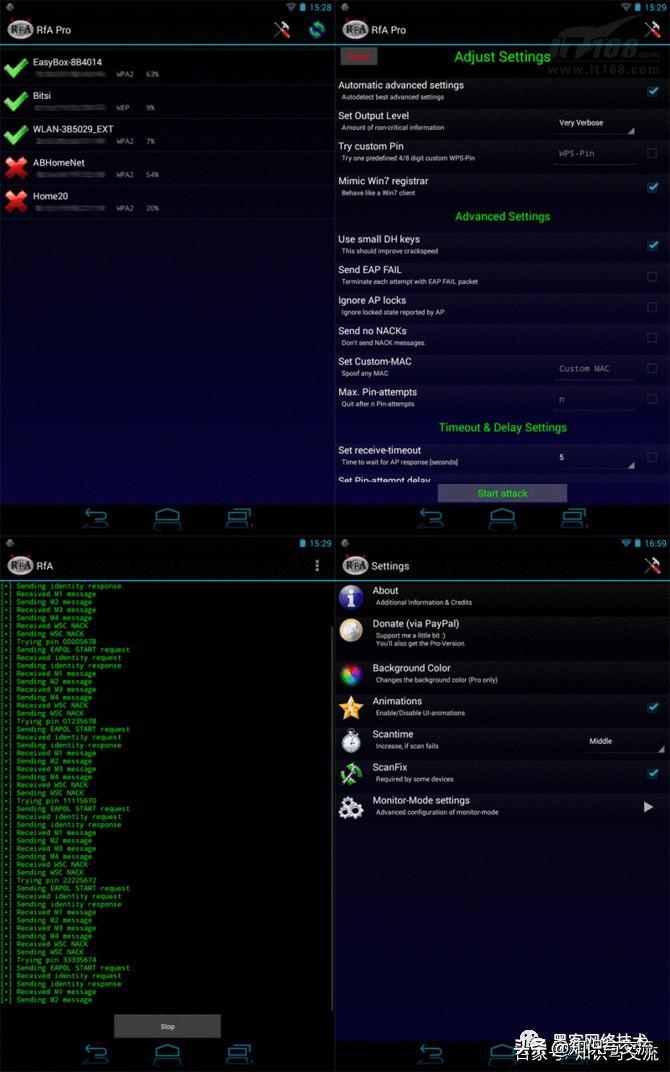Tap Home nav under the Stop button

pos(168,1053)
